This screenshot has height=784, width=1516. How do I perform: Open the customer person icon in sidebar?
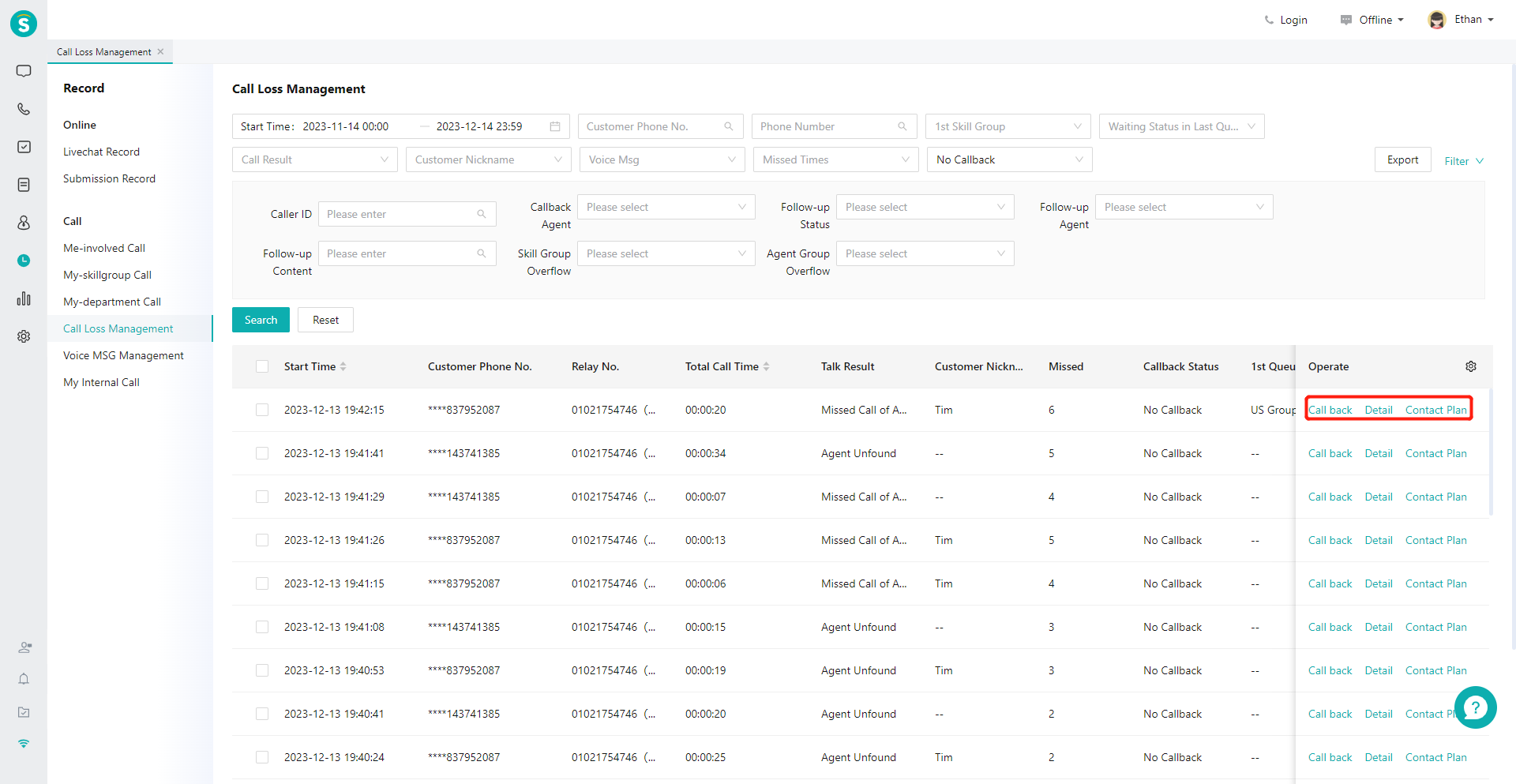(x=24, y=223)
